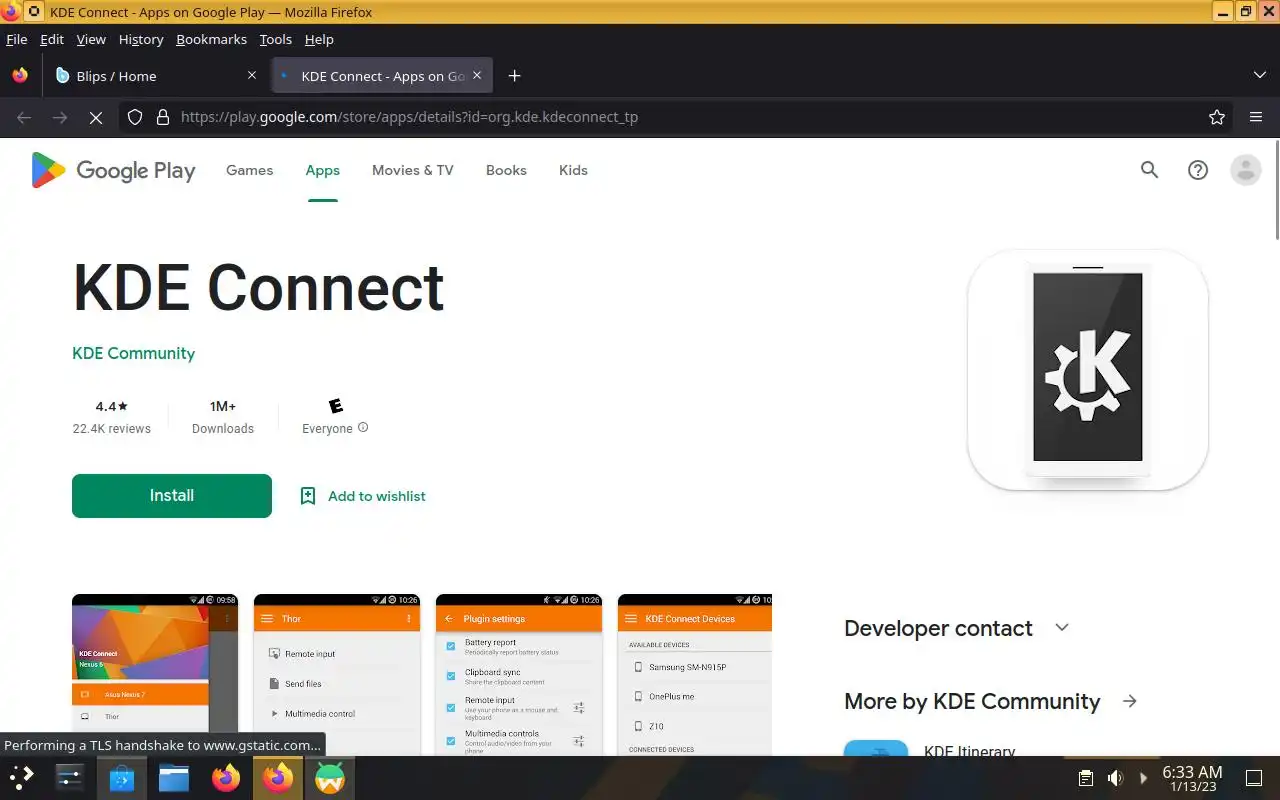Go to the Books section

click(x=506, y=170)
